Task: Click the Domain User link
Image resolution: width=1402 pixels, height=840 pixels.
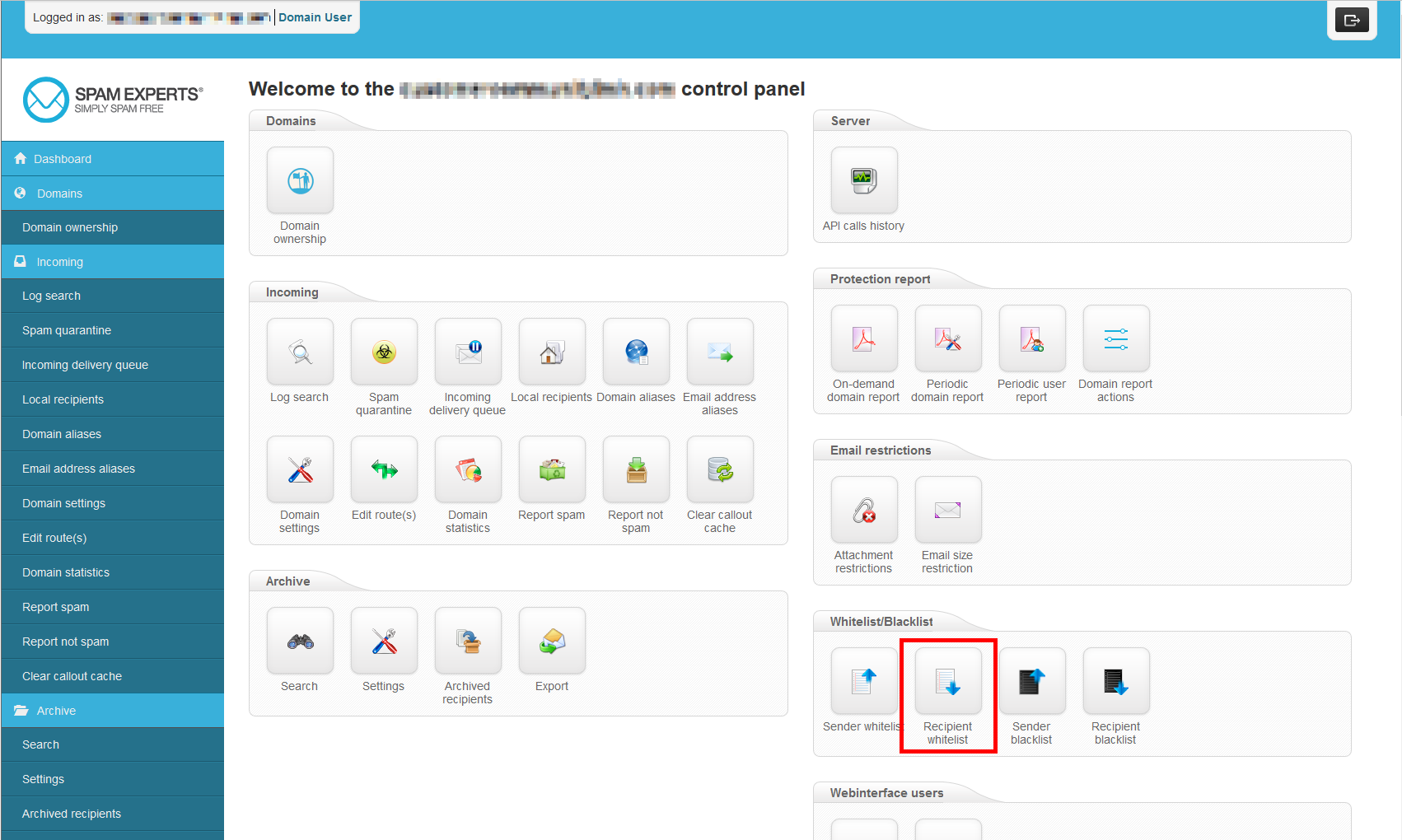Action: pos(315,17)
